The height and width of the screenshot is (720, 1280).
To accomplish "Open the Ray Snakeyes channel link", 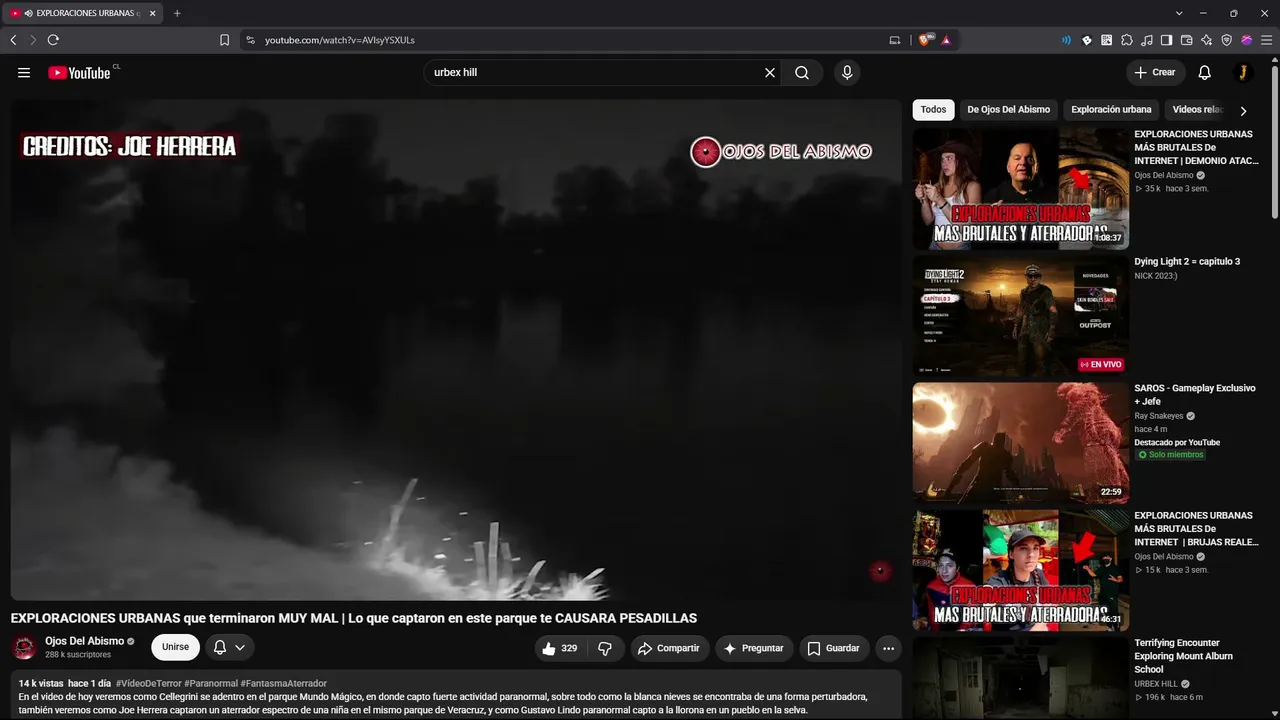I will (1159, 416).
